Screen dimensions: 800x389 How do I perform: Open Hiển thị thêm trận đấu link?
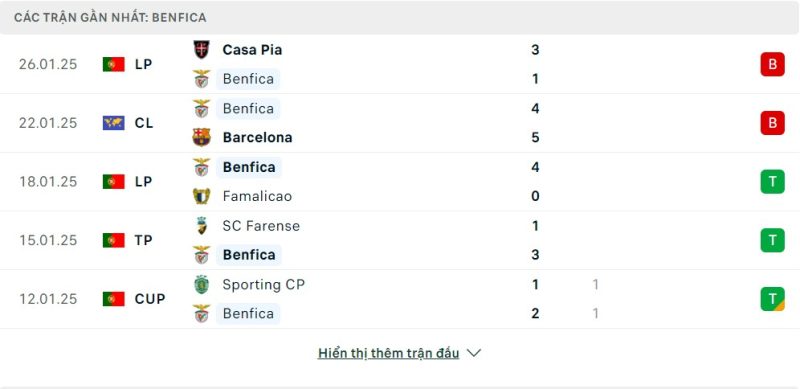pyautogui.click(x=388, y=353)
